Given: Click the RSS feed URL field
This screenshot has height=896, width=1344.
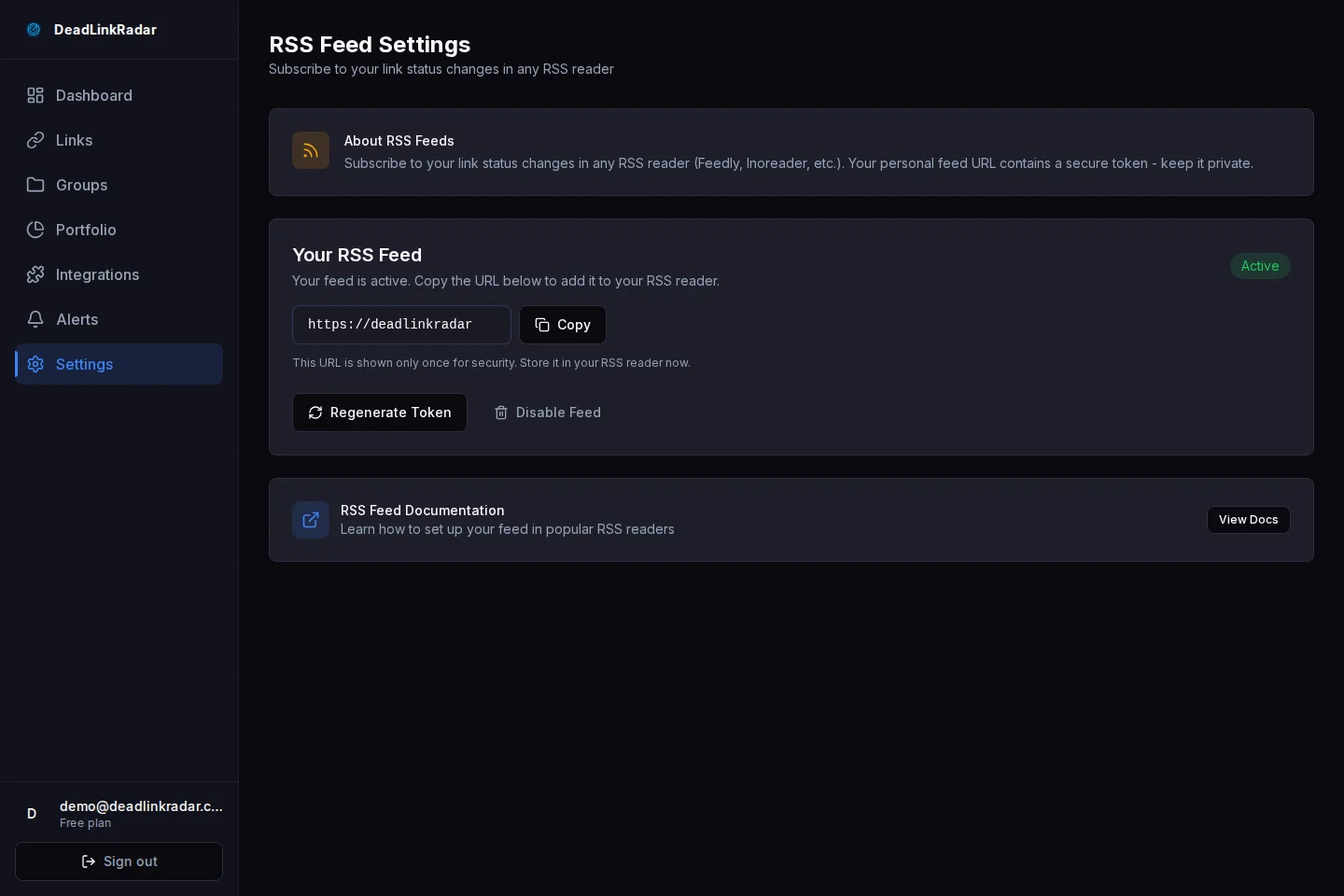Looking at the screenshot, I should pyautogui.click(x=401, y=325).
